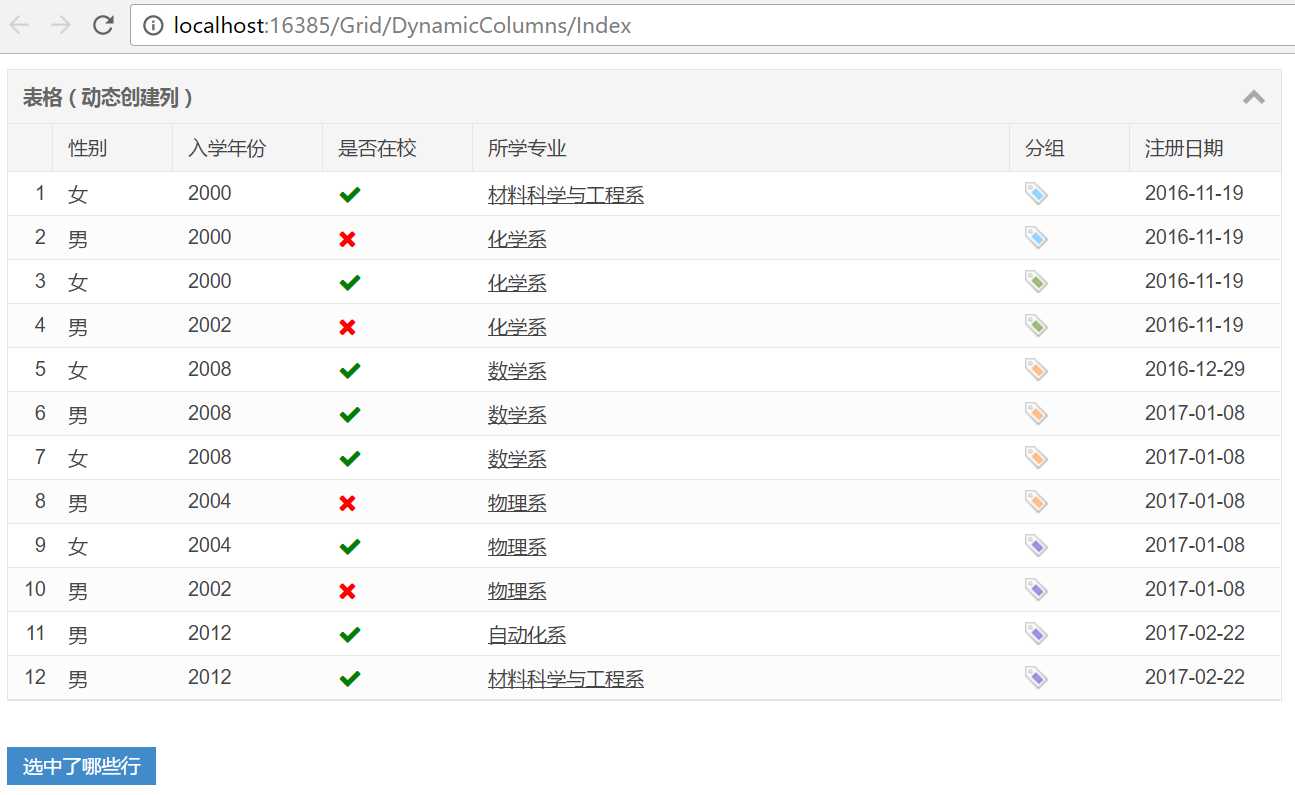Viewport: 1295px width, 795px height.
Task: Click the green checkmark in row 1
Action: tap(349, 195)
